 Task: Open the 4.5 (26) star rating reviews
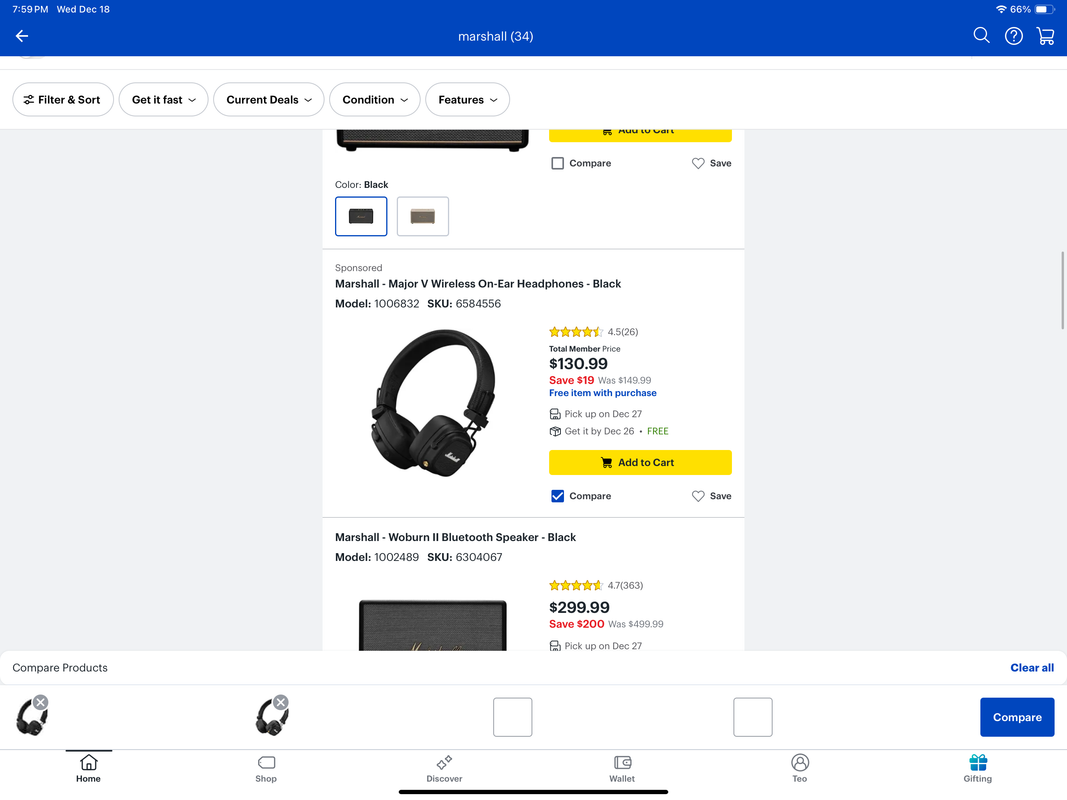click(593, 332)
